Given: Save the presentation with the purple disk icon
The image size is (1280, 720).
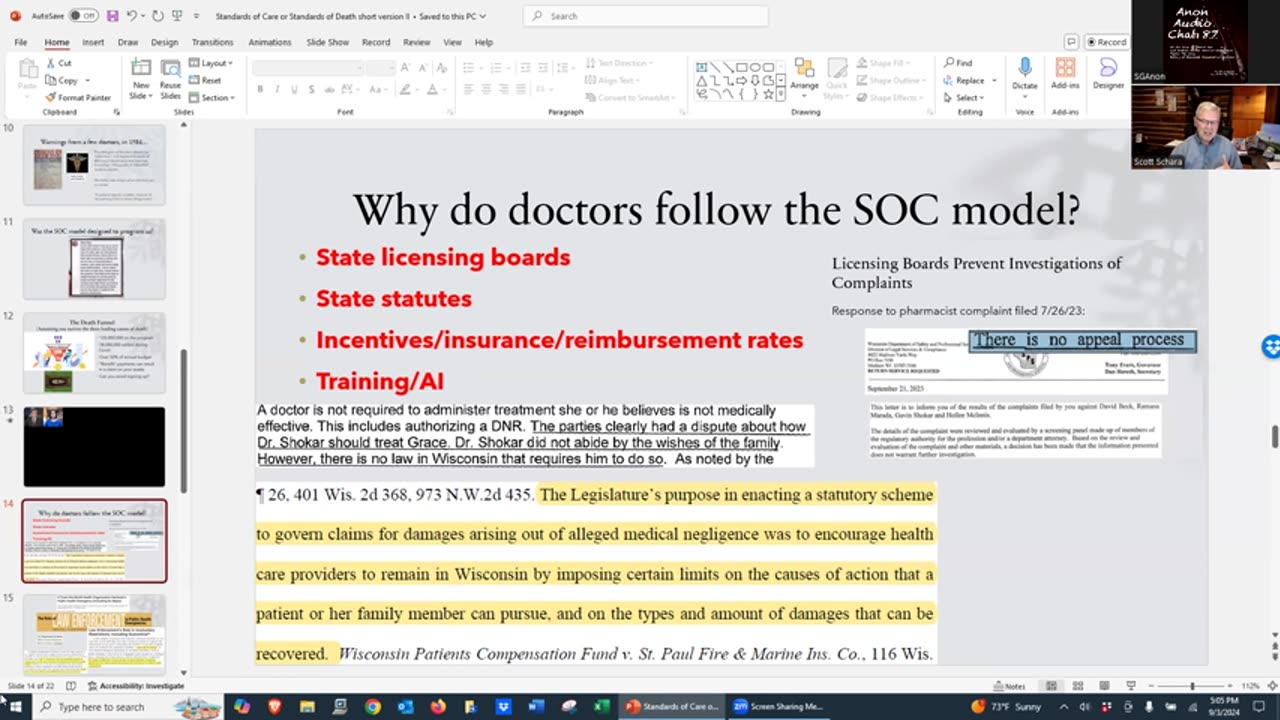Looking at the screenshot, I should click(x=112, y=16).
